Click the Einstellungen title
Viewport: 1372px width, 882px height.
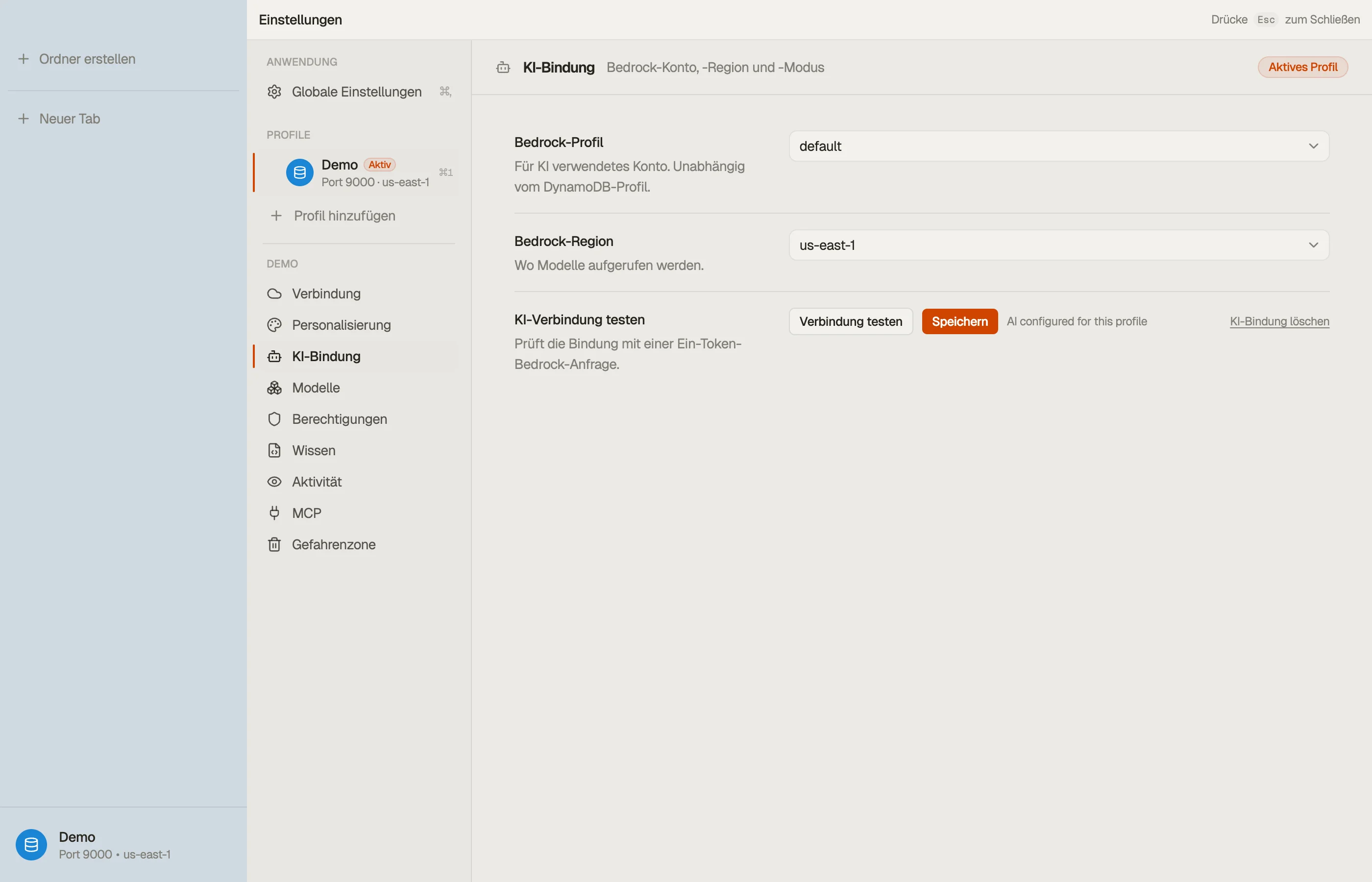coord(300,20)
